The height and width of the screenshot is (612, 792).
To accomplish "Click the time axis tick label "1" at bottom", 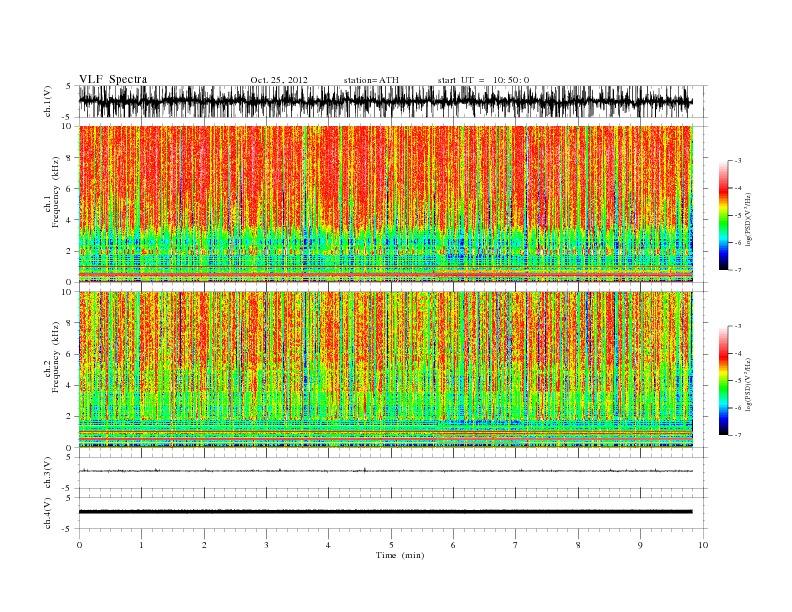I will click(x=142, y=545).
